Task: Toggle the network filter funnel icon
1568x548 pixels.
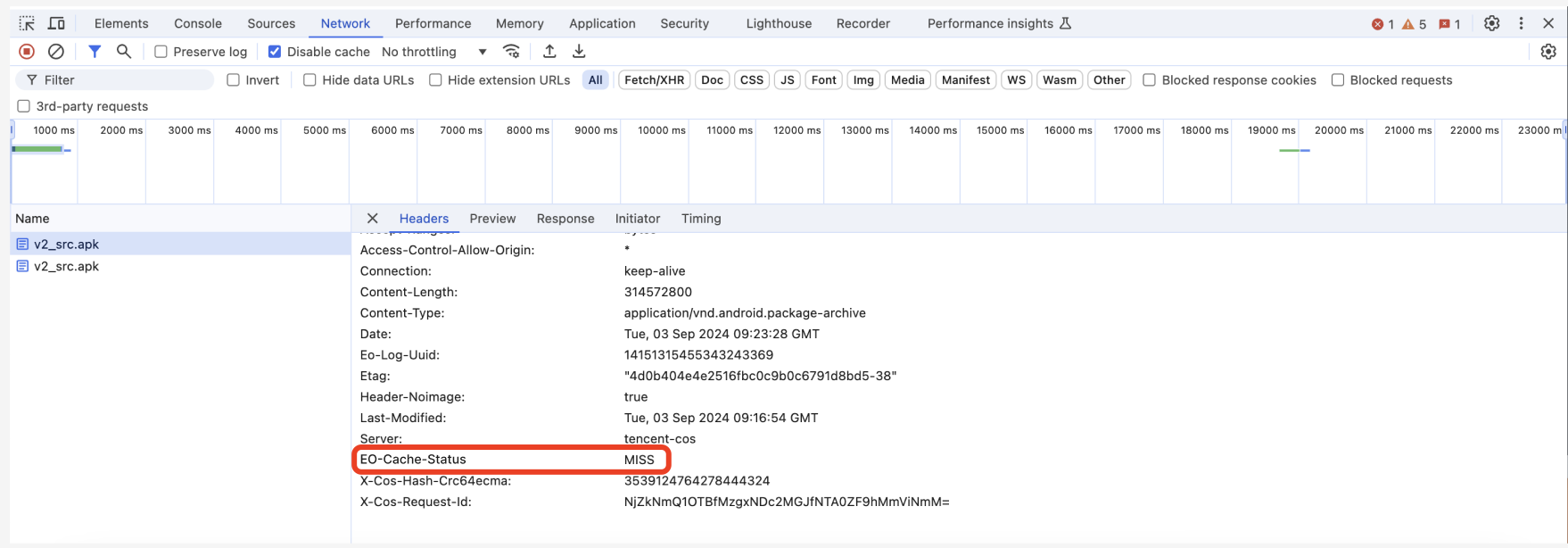Action: [94, 52]
